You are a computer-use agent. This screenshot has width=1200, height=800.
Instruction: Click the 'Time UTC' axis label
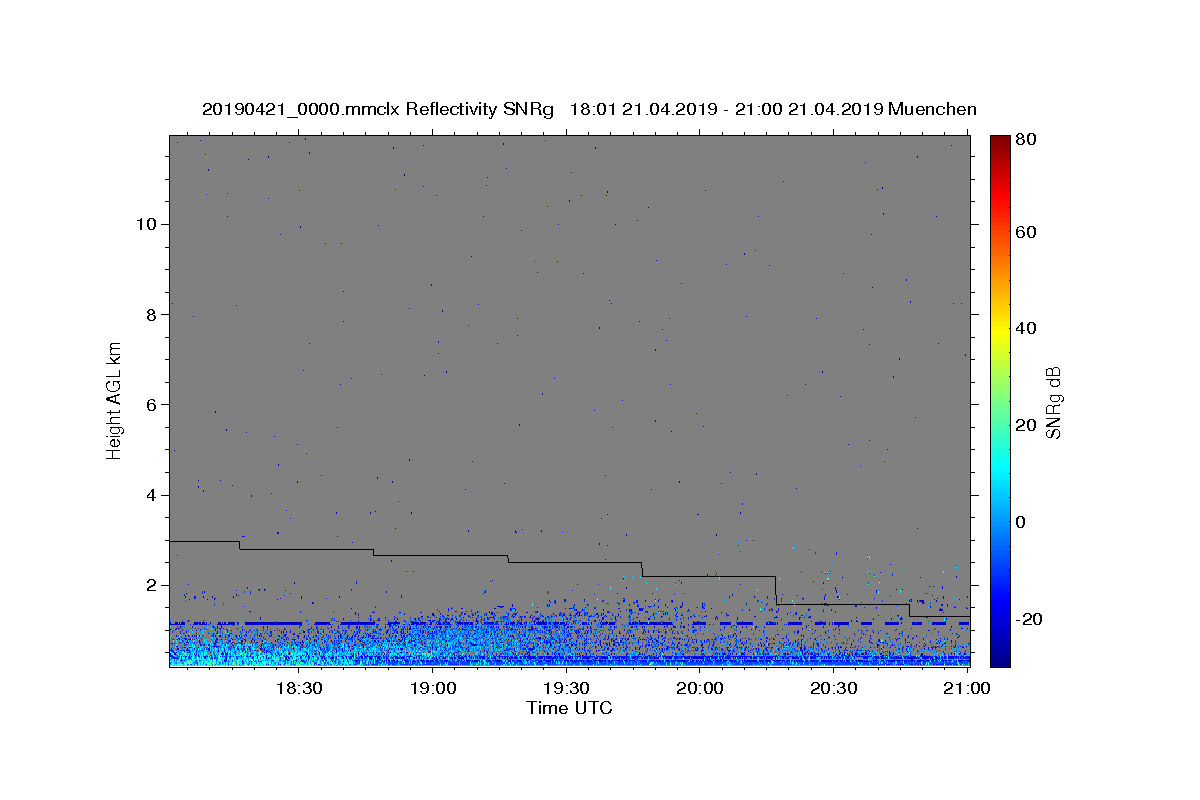[x=569, y=708]
